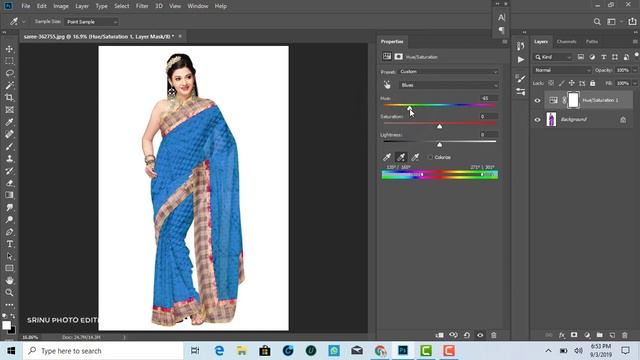This screenshot has height=360, width=640.
Task: Toggle lock image pixels brush icon
Action: tap(562, 83)
